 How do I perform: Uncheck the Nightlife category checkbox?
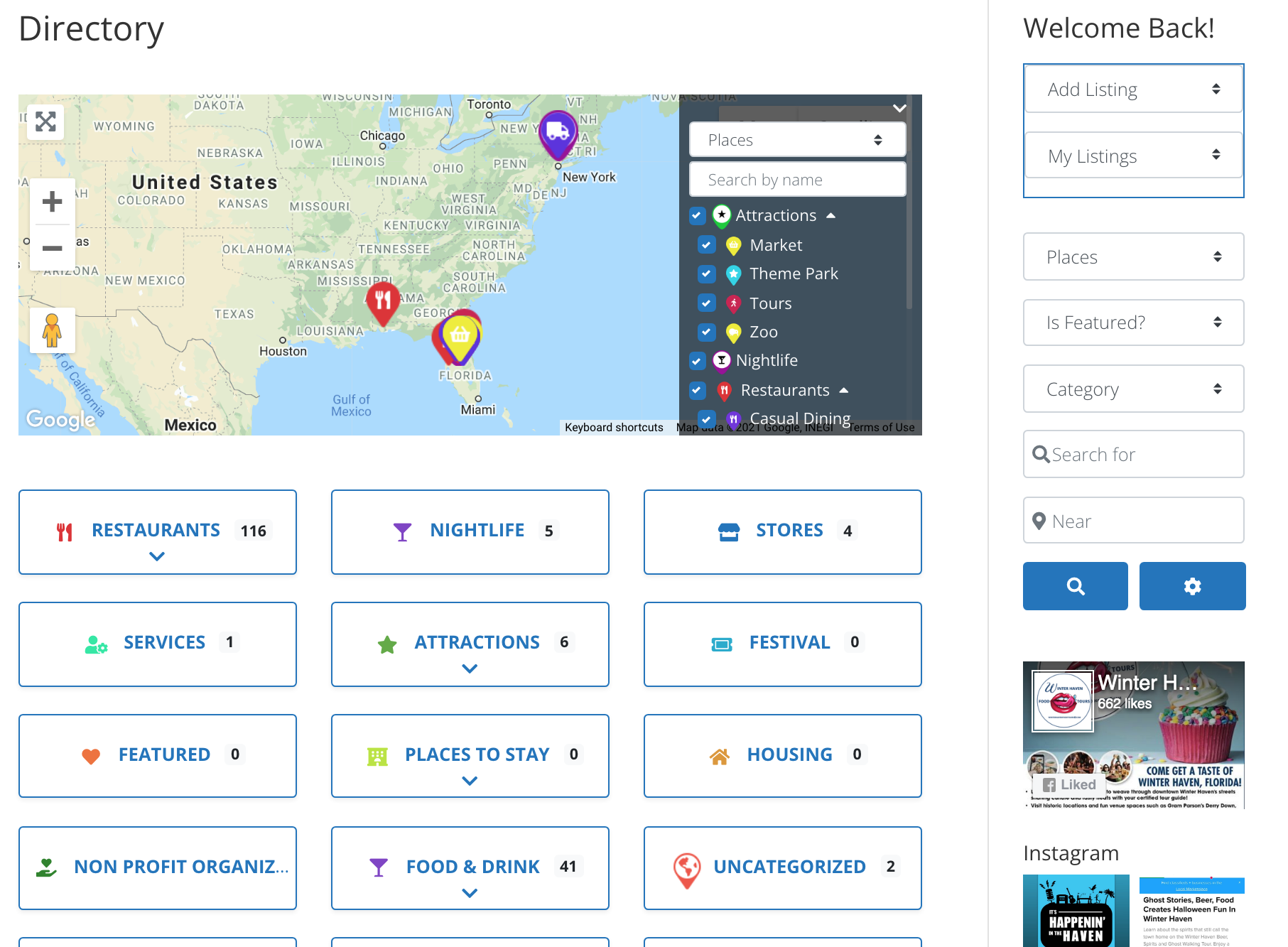click(698, 361)
